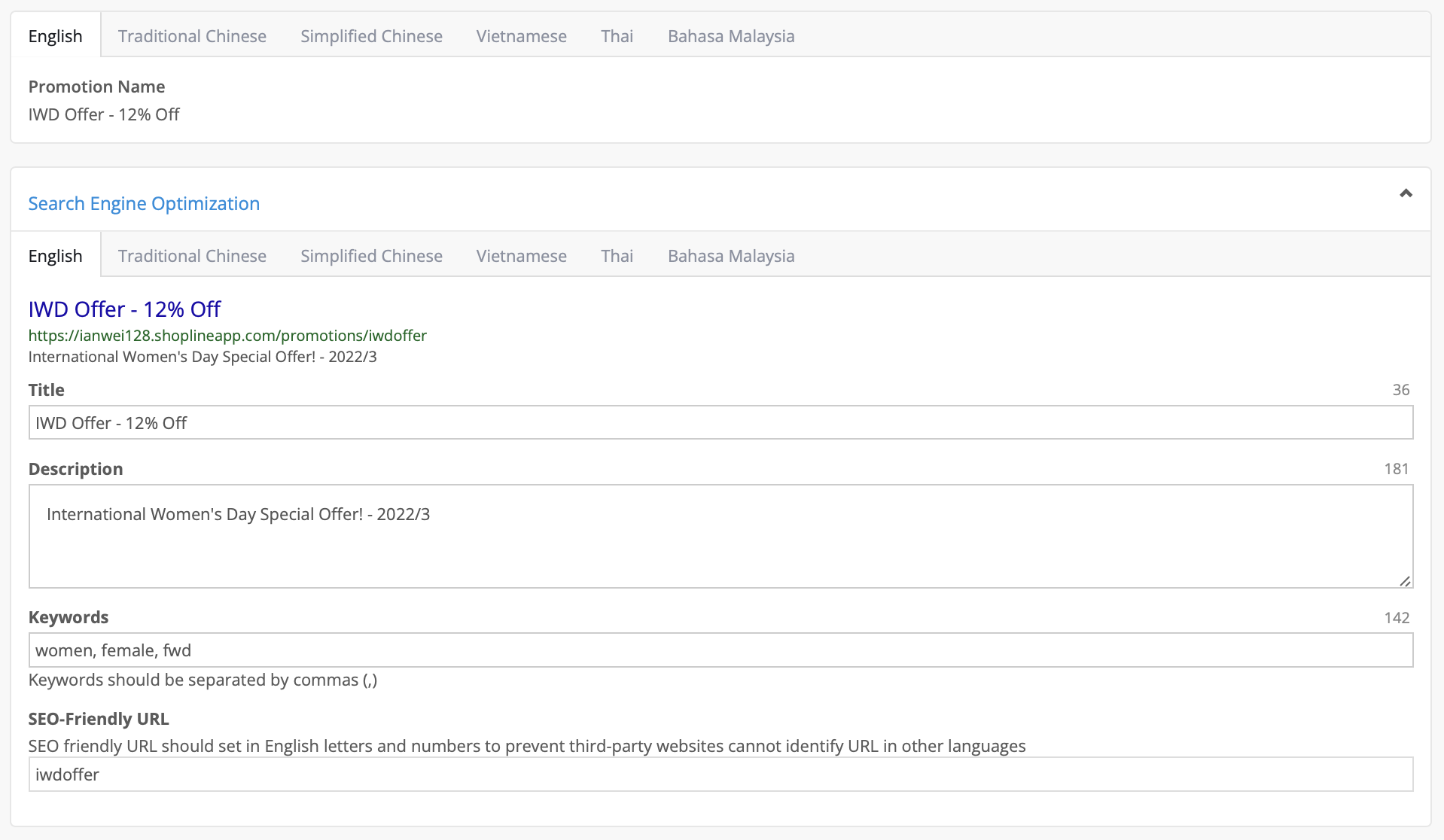Click into the Keywords input field

coord(720,650)
